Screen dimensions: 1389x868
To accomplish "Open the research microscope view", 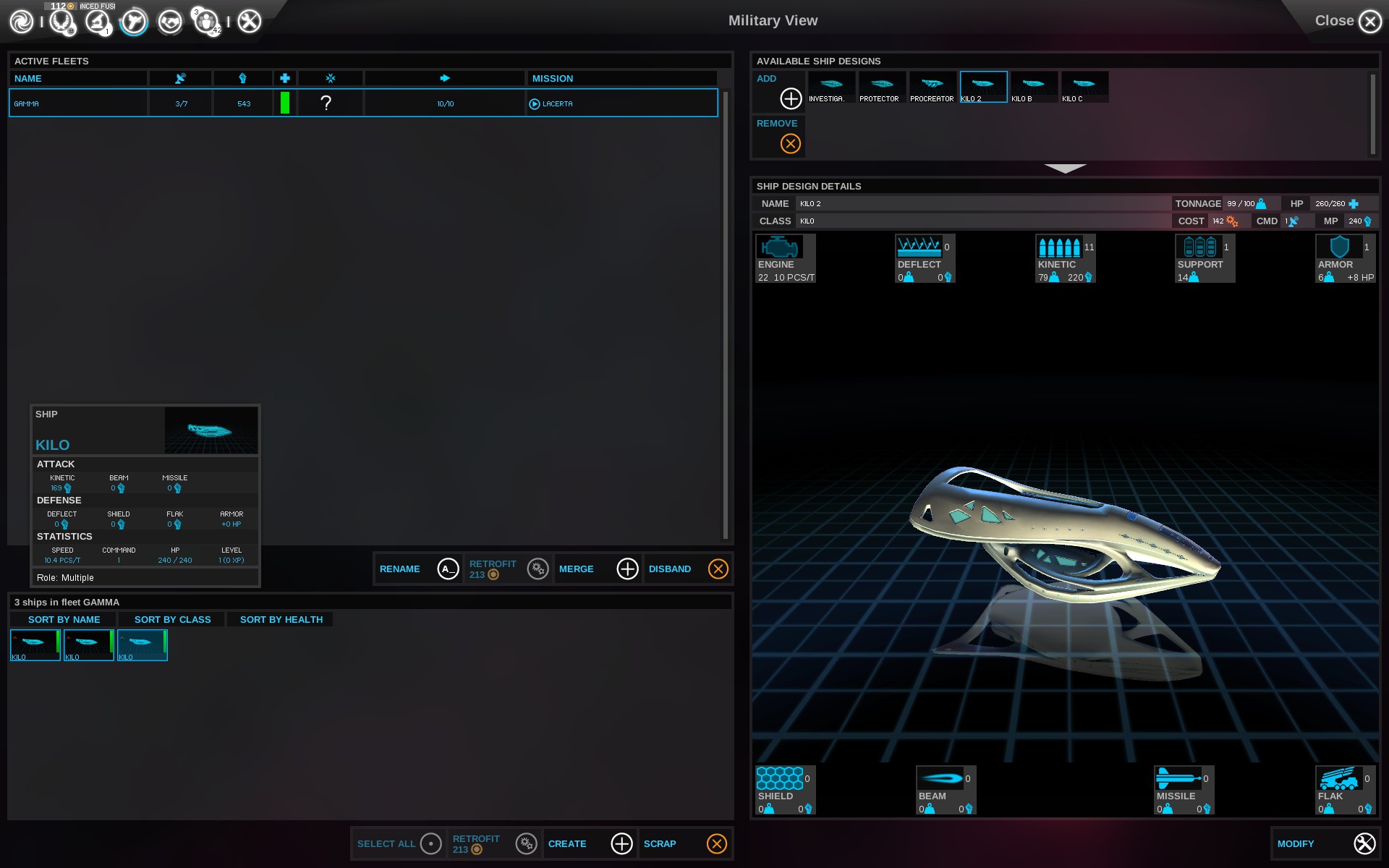I will pos(97,22).
